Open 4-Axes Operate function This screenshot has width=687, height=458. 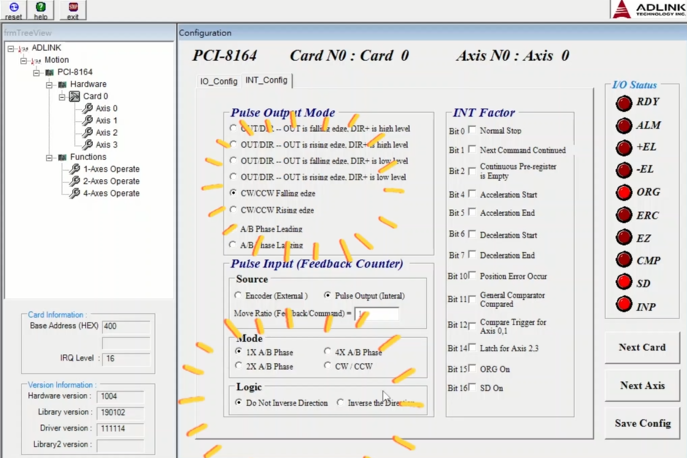pos(110,193)
